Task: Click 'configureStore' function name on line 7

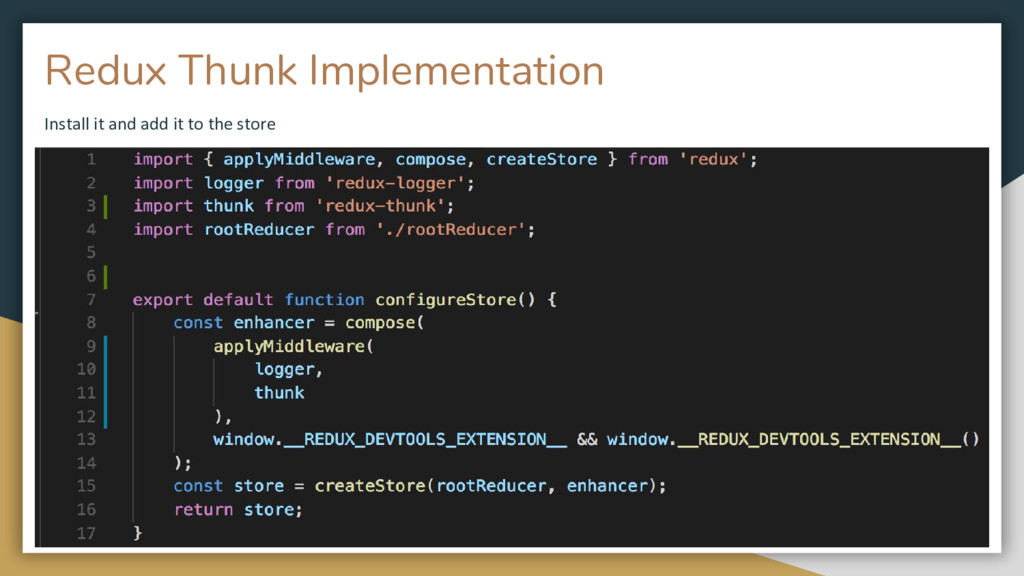Action: point(445,300)
